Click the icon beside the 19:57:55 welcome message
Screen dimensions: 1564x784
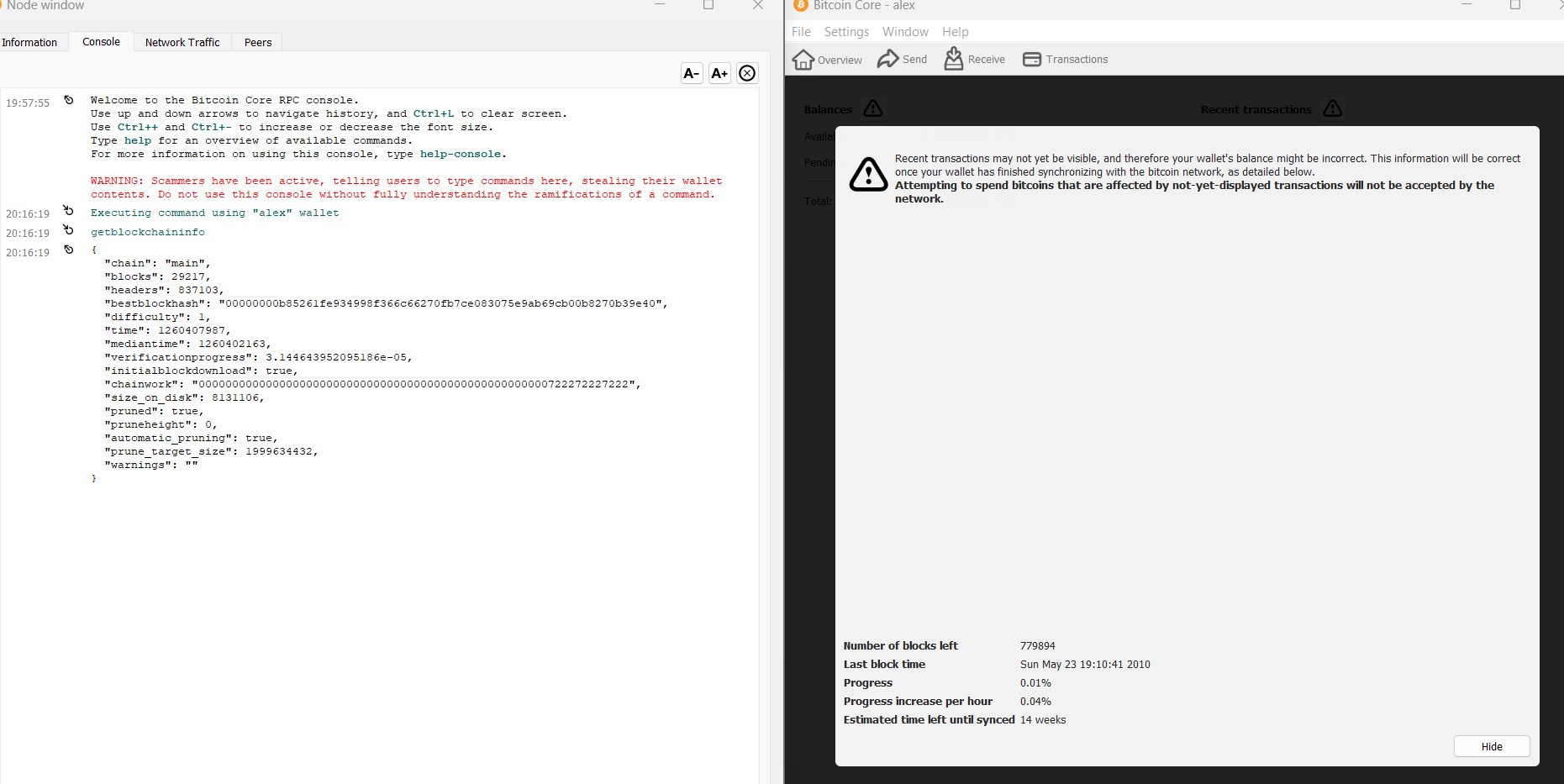(69, 100)
